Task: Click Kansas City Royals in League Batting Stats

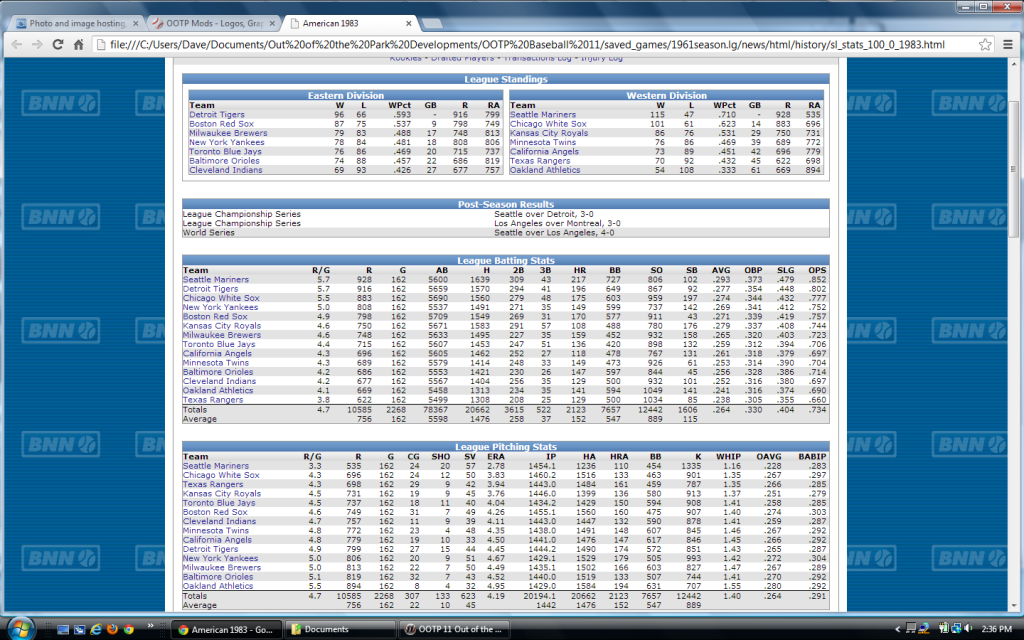Action: point(221,326)
